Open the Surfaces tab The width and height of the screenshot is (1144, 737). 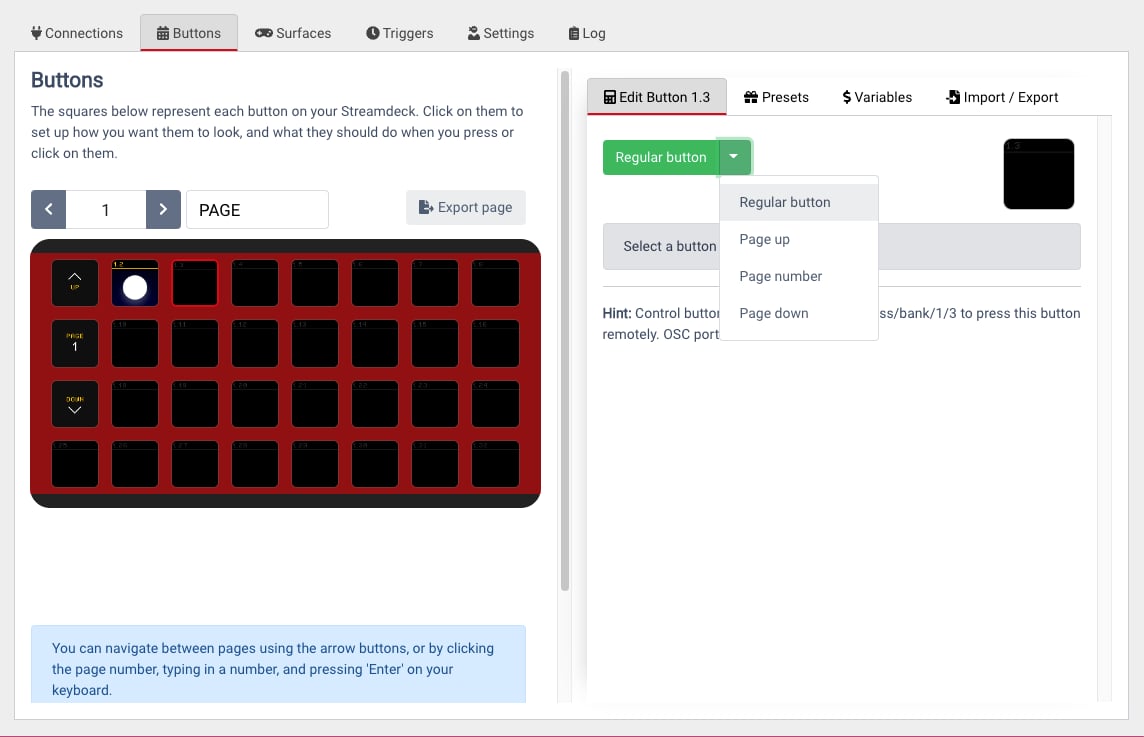click(x=293, y=33)
